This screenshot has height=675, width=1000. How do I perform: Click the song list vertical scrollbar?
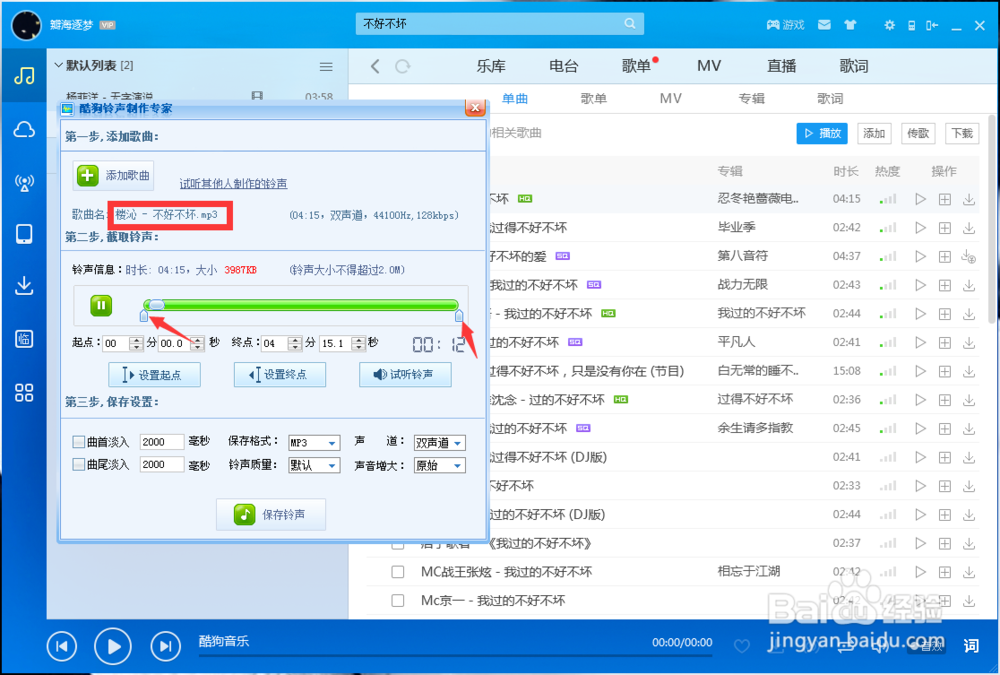click(992, 218)
